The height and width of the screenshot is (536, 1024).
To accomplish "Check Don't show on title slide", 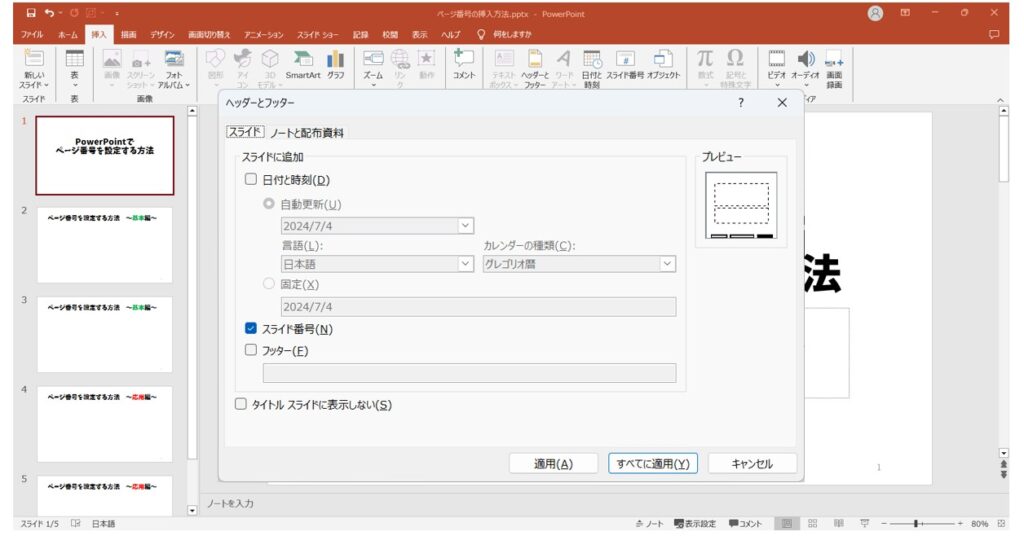I will 241,404.
